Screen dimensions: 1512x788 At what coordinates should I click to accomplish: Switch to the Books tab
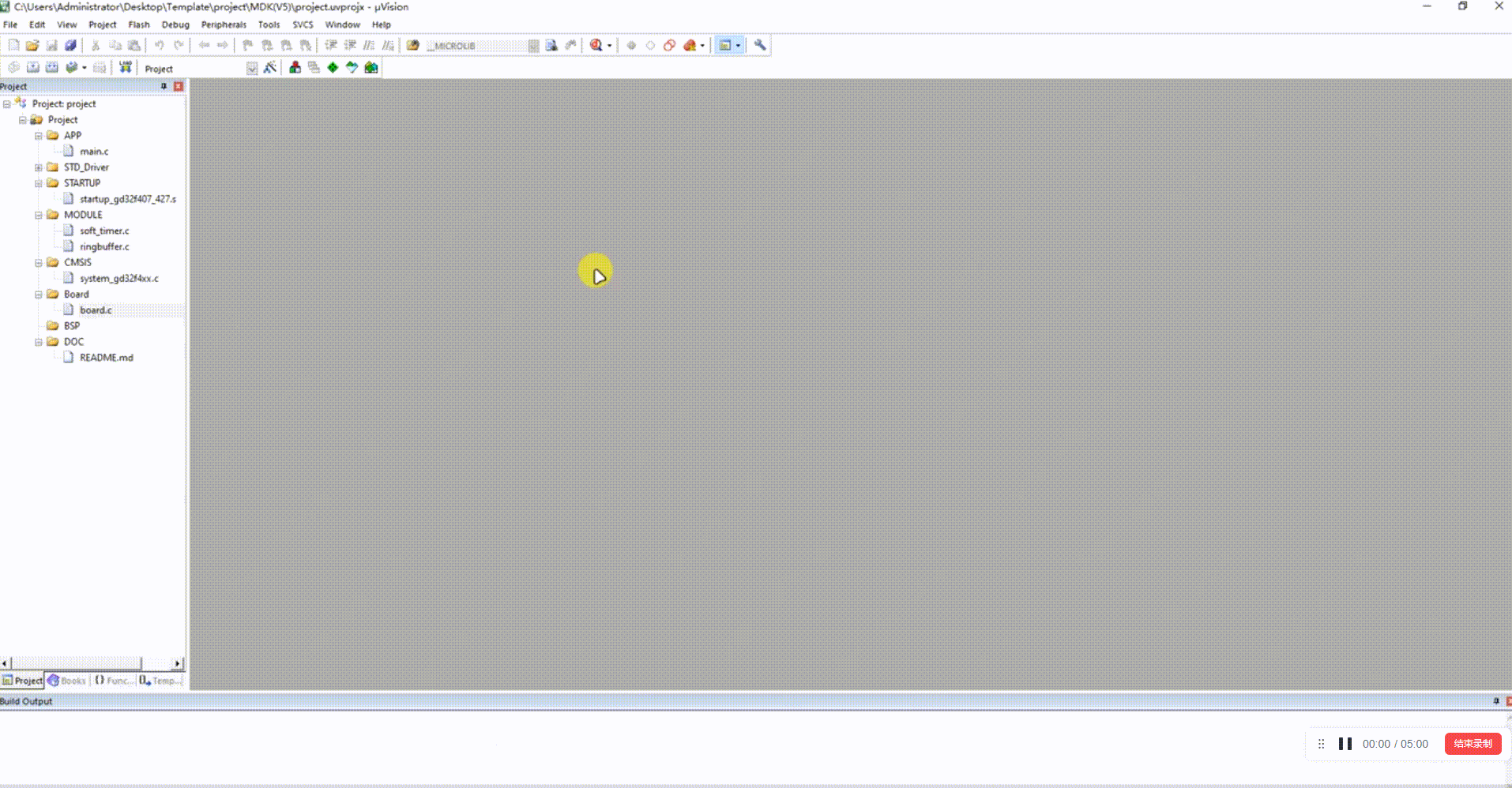point(67,681)
